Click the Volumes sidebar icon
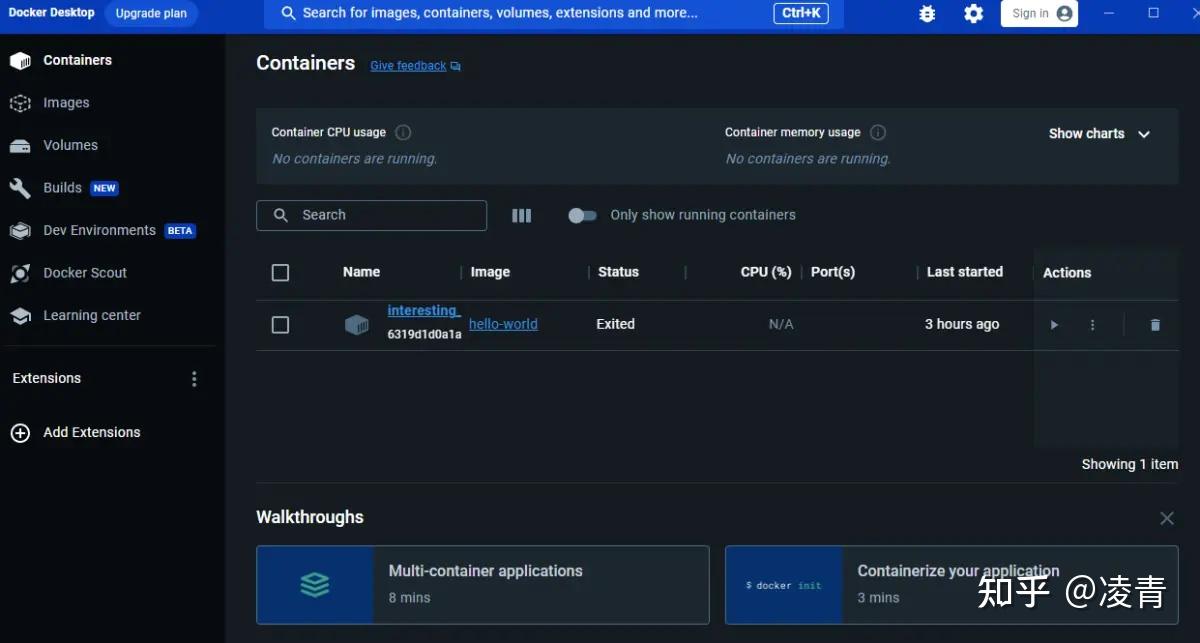Viewport: 1200px width, 643px height. pyautogui.click(x=20, y=146)
